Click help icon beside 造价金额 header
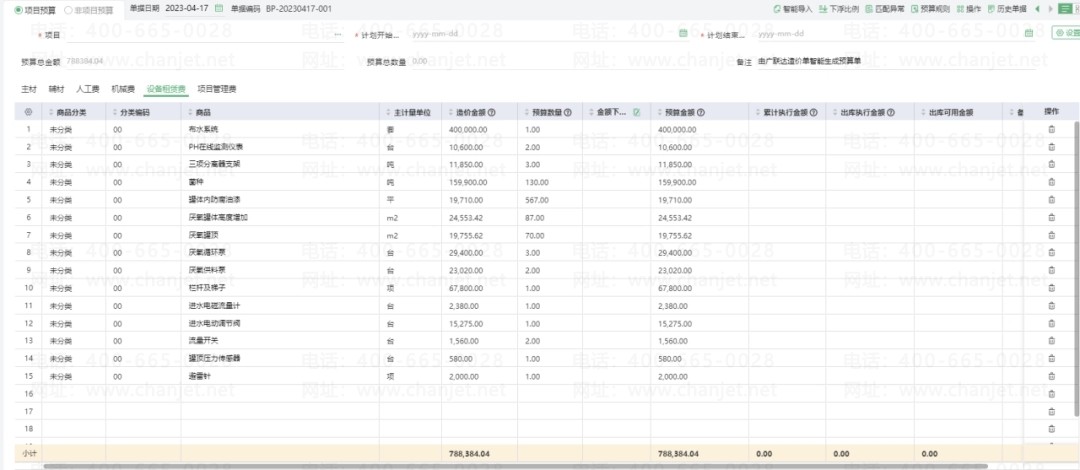Image resolution: width=1080 pixels, height=470 pixels. coord(491,112)
